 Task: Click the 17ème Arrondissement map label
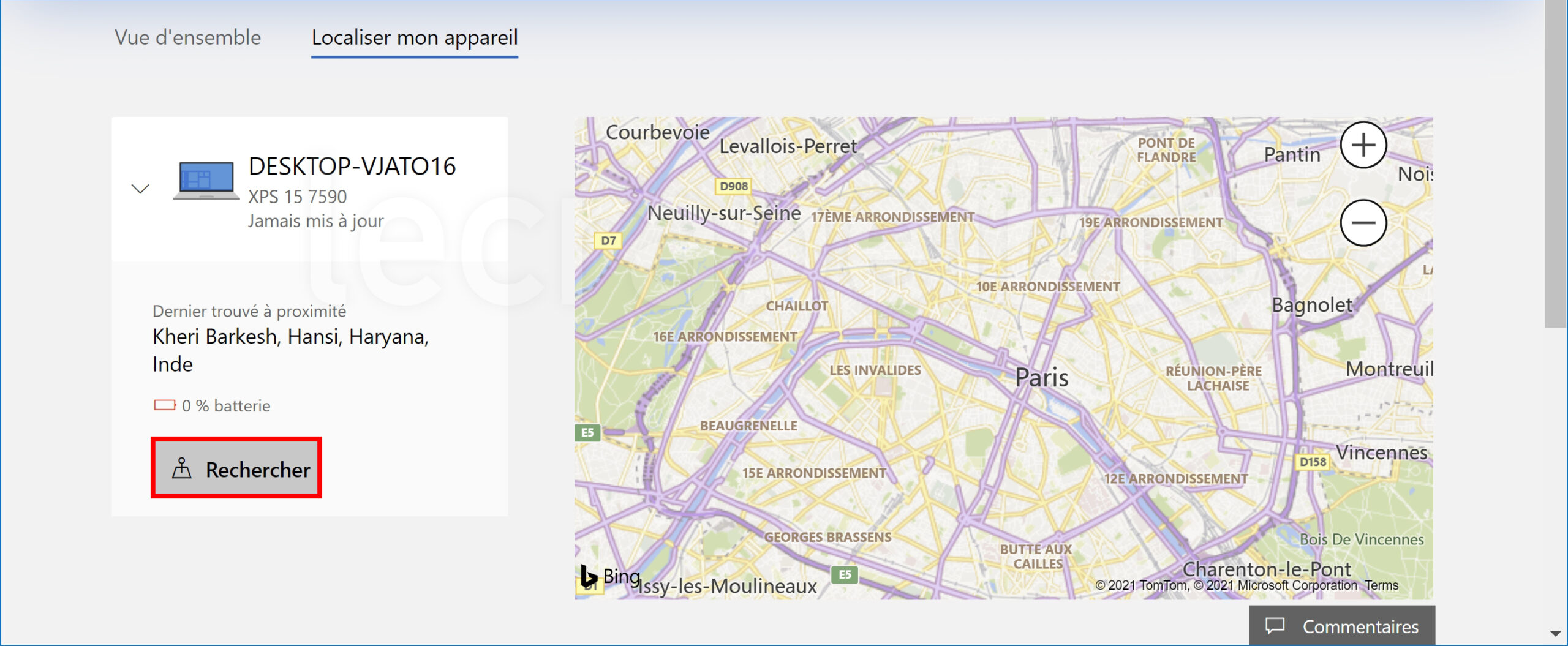click(892, 217)
